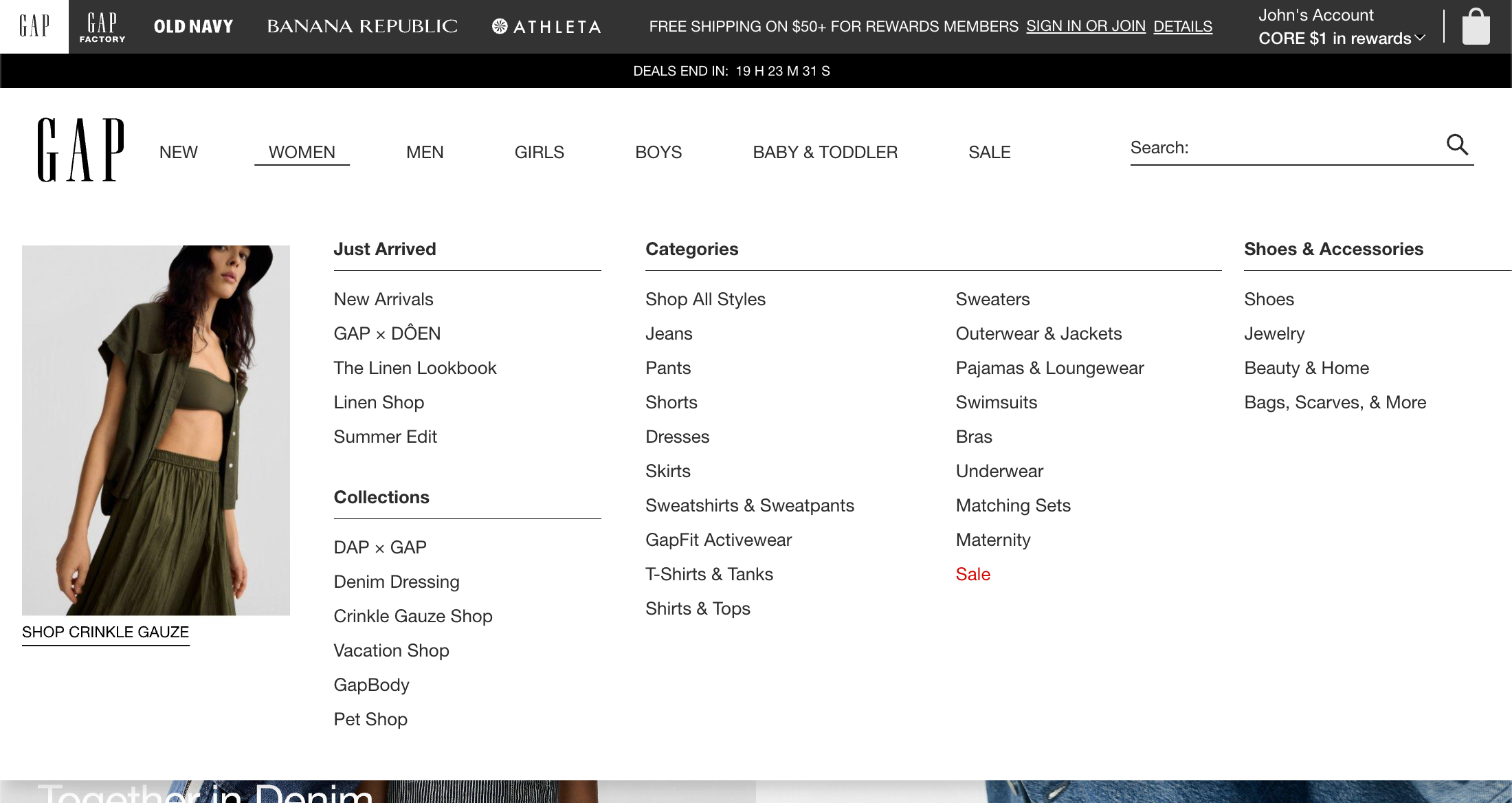This screenshot has width=1512, height=803.
Task: Visit the Old Navy store
Action: (193, 27)
